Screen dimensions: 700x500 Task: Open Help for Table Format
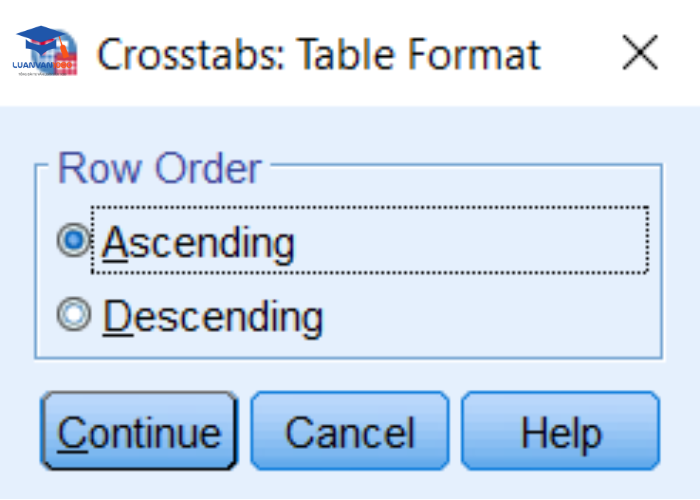[560, 432]
